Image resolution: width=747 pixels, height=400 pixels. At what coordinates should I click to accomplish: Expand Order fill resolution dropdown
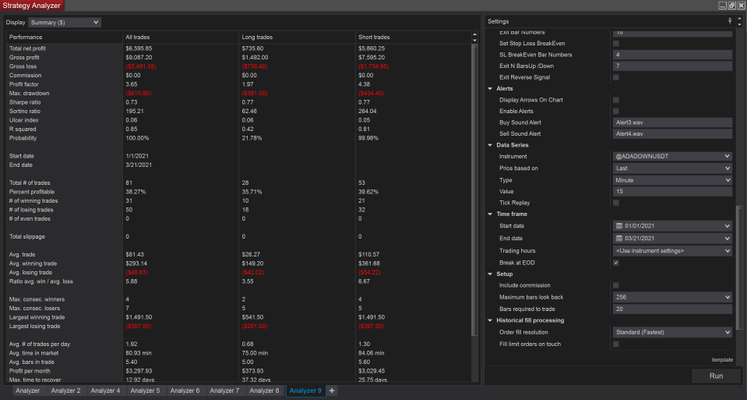click(672, 332)
